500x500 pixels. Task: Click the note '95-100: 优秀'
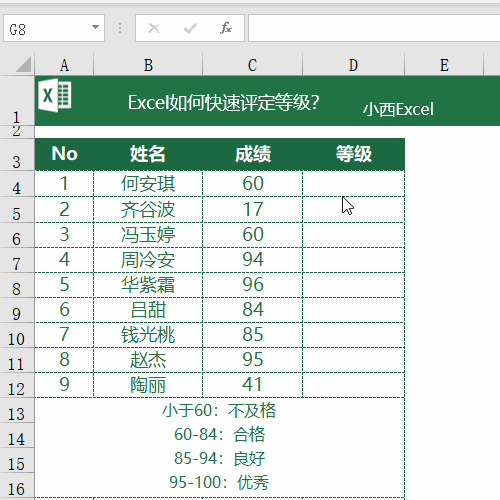click(x=219, y=483)
